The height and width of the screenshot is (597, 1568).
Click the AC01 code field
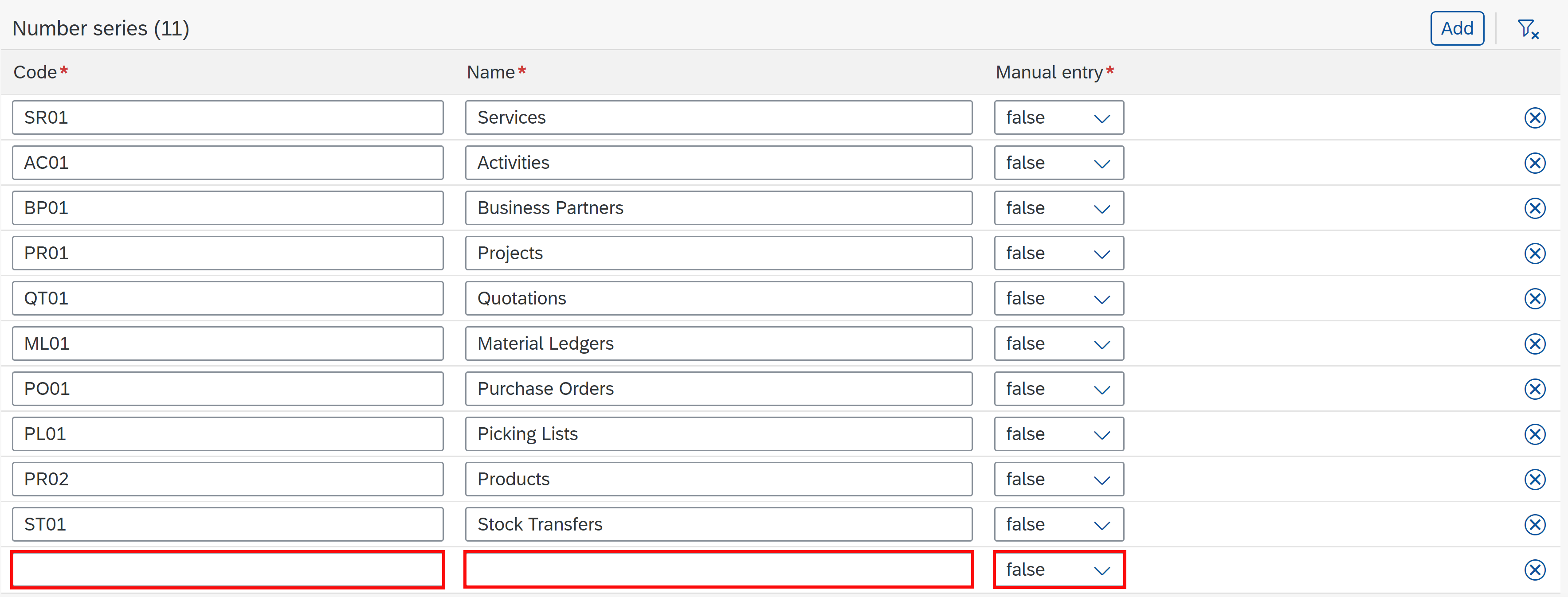coord(227,163)
